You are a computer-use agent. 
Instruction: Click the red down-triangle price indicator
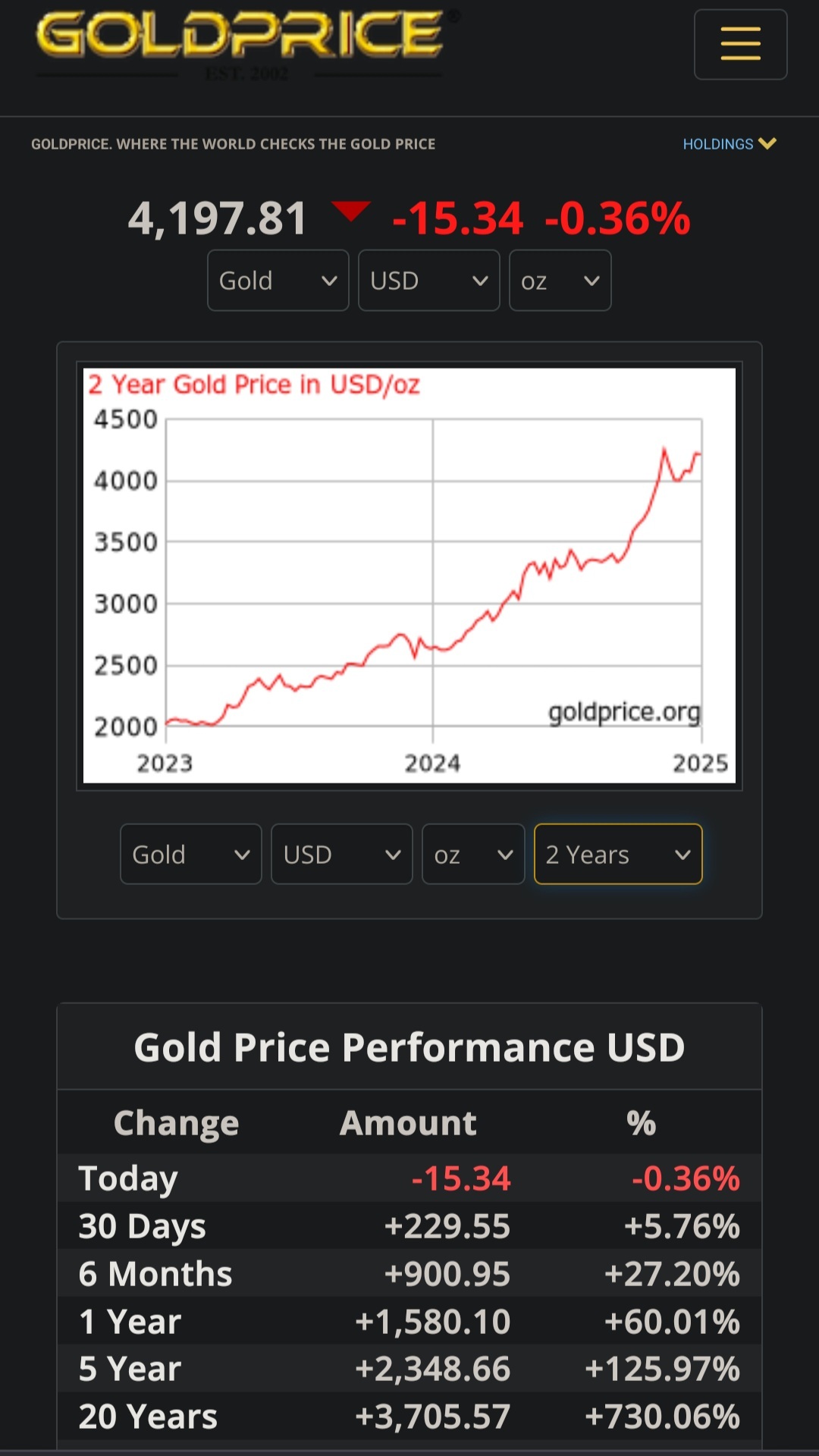pos(350,211)
